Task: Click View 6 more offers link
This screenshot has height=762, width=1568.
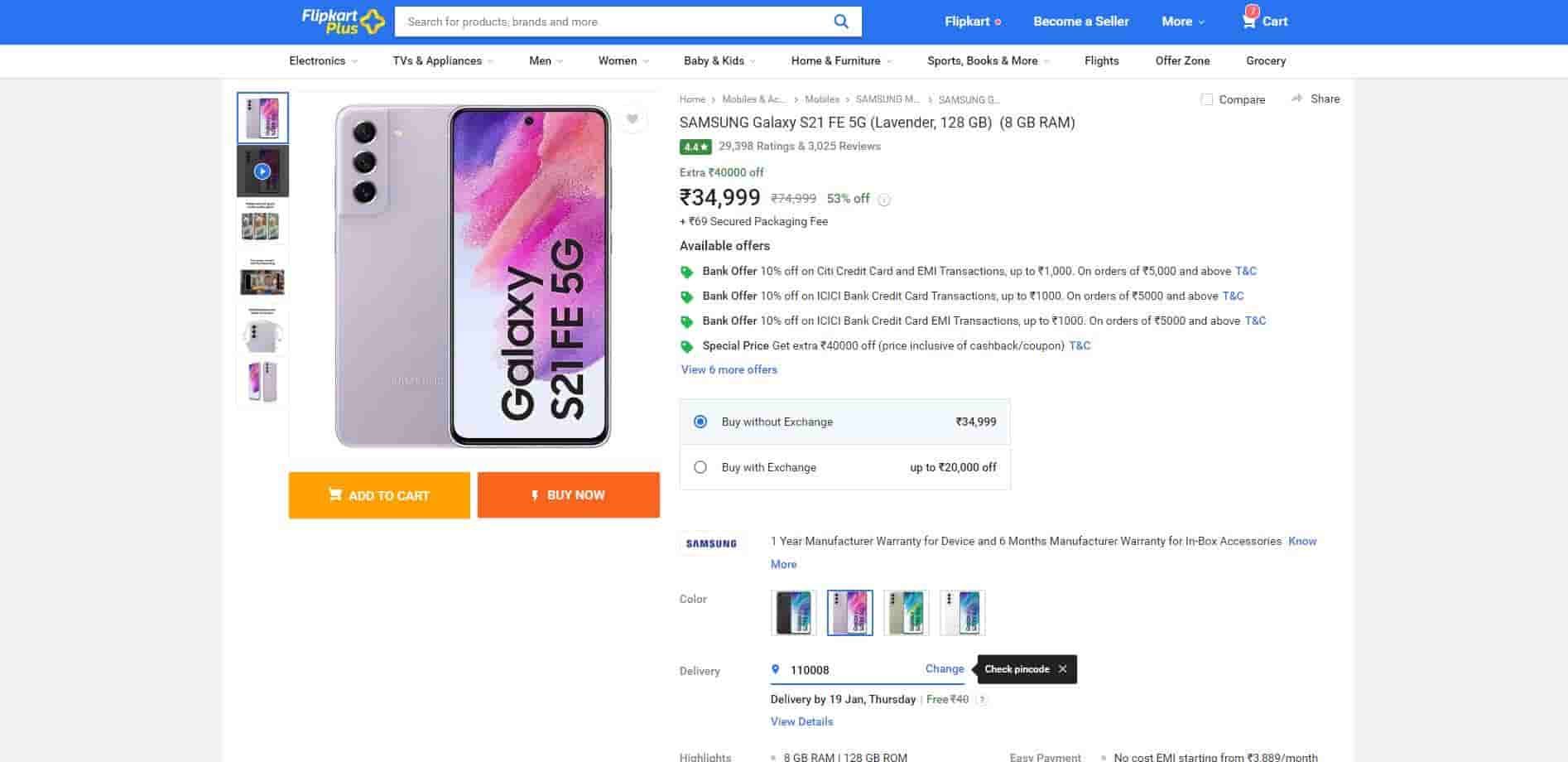Action: point(729,370)
